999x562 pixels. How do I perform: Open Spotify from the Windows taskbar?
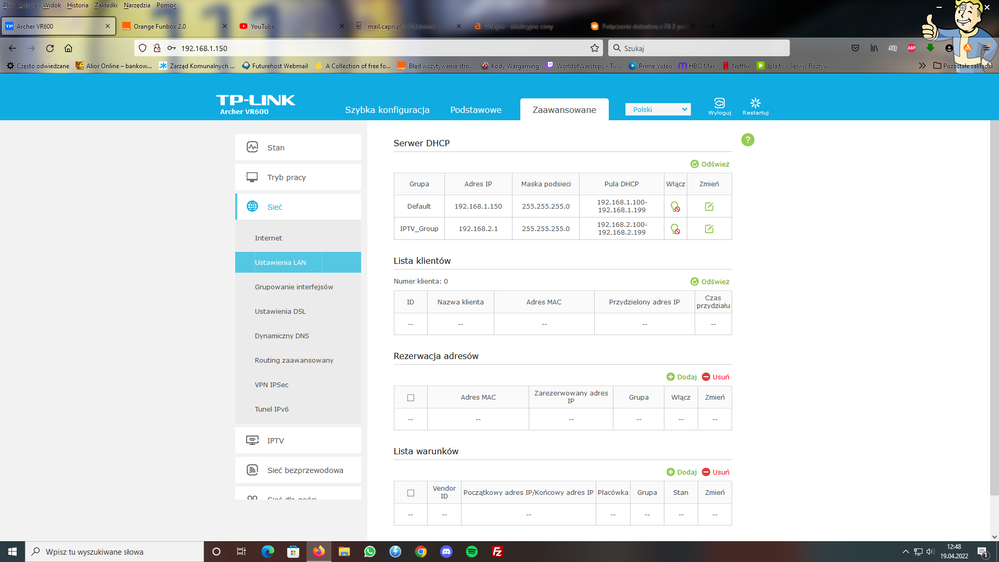tap(472, 551)
